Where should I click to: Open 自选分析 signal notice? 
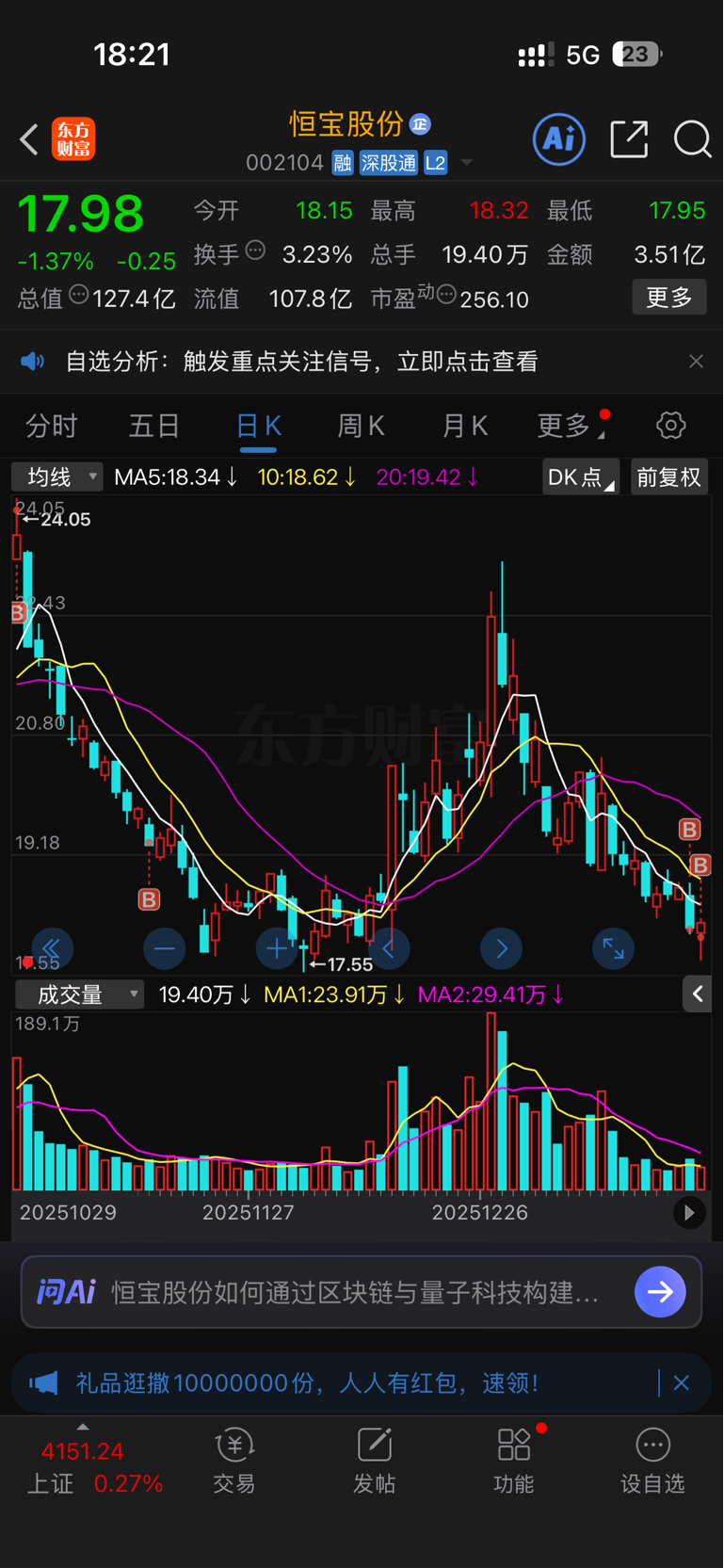(301, 362)
